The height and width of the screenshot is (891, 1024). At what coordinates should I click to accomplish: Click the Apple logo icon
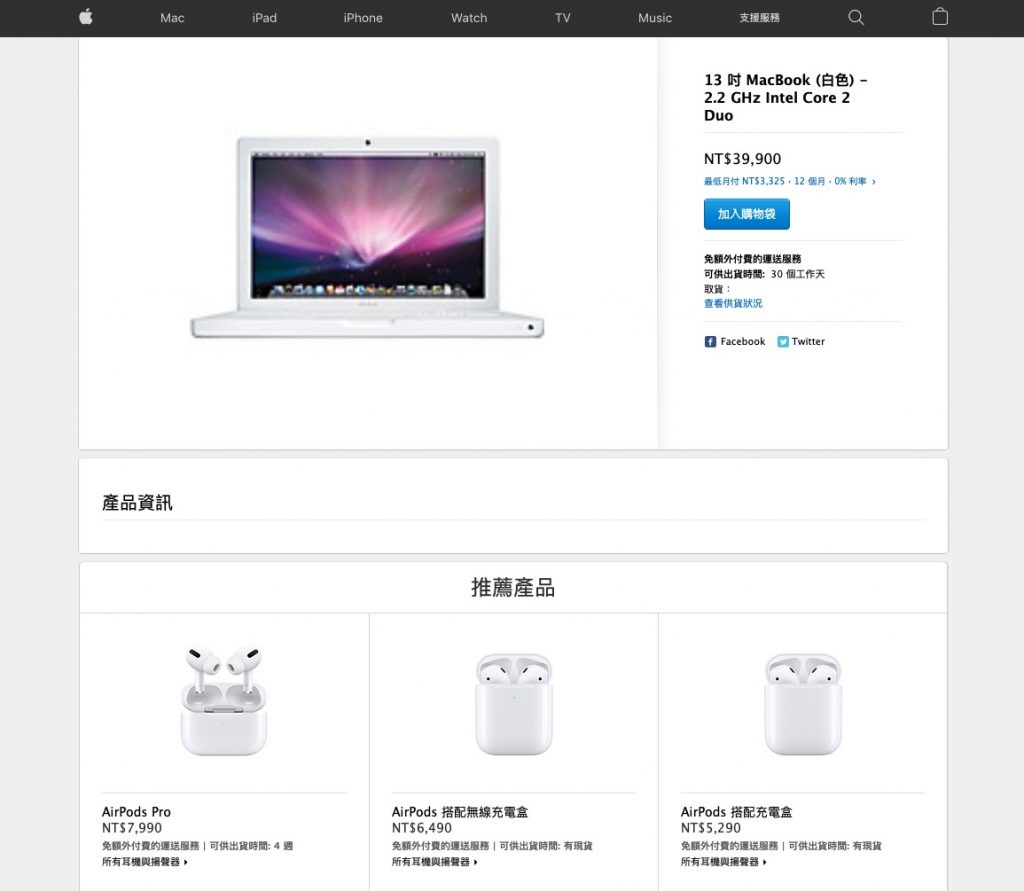[86, 17]
